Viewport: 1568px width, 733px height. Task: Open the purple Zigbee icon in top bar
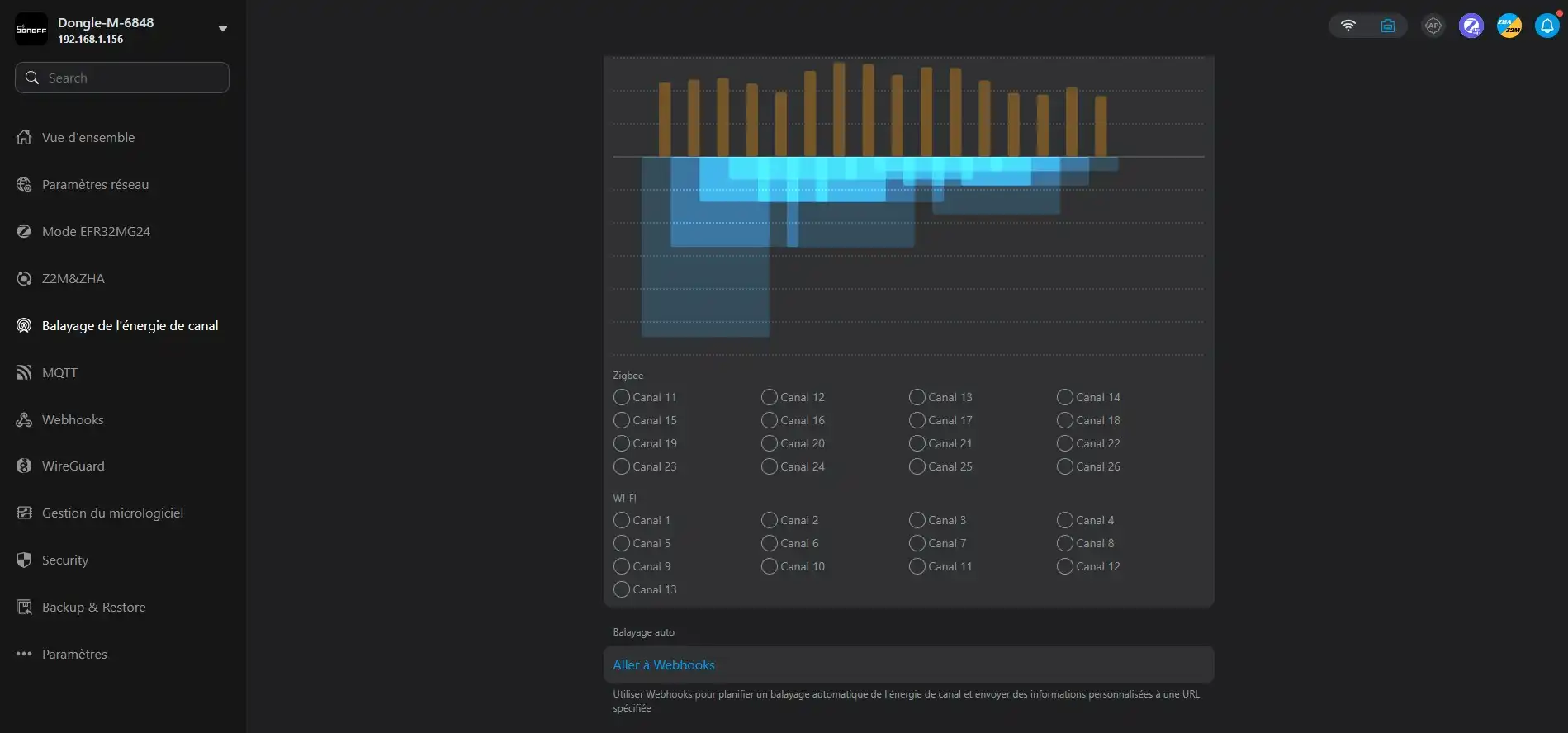pos(1471,26)
